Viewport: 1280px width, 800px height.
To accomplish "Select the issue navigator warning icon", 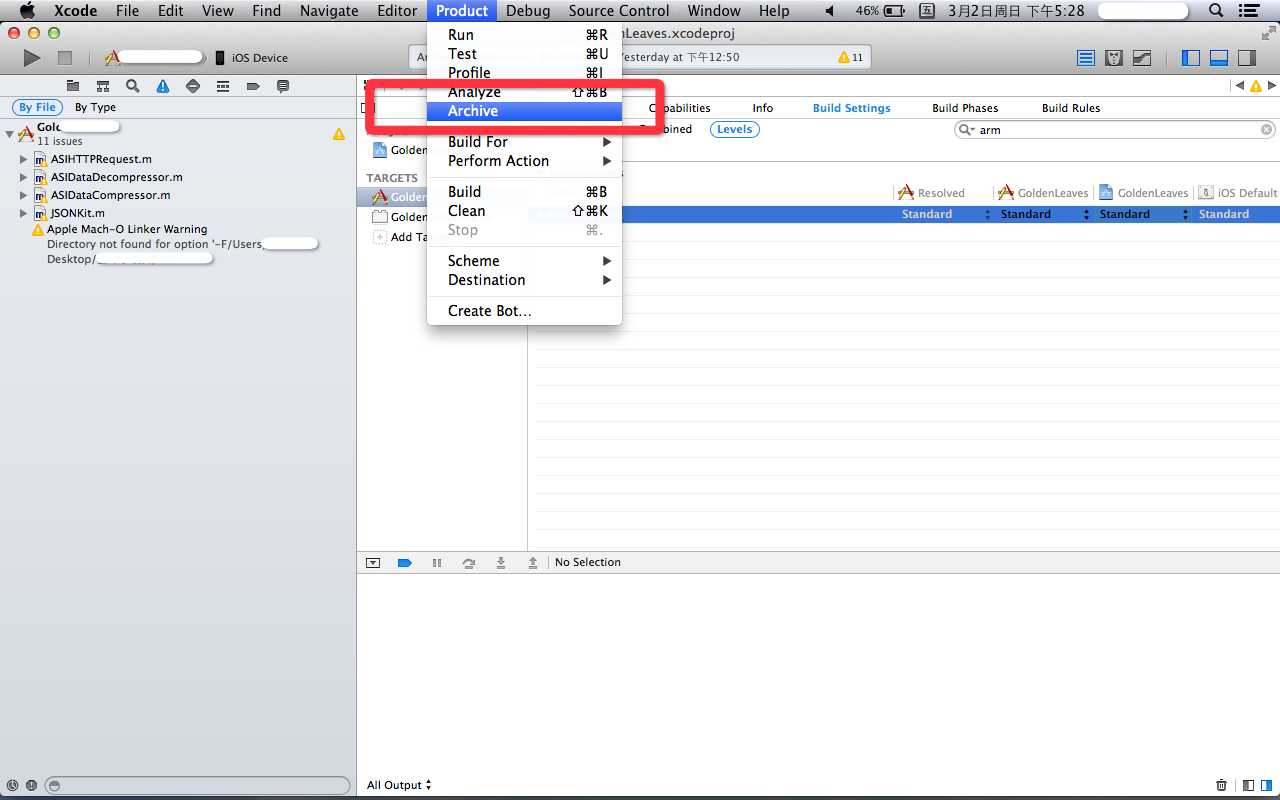I will tap(163, 86).
